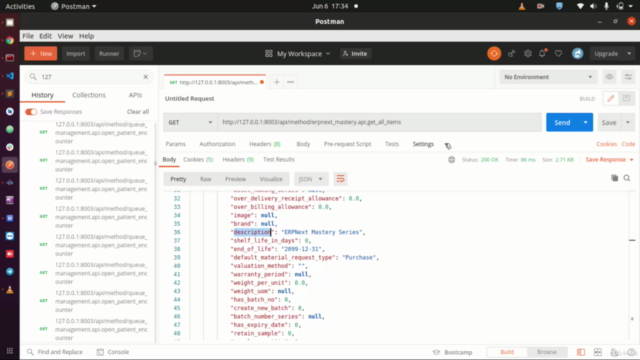Viewport: 640px width, 360px height.
Task: Switch two-pane view icon in status bar
Action: pos(598,352)
